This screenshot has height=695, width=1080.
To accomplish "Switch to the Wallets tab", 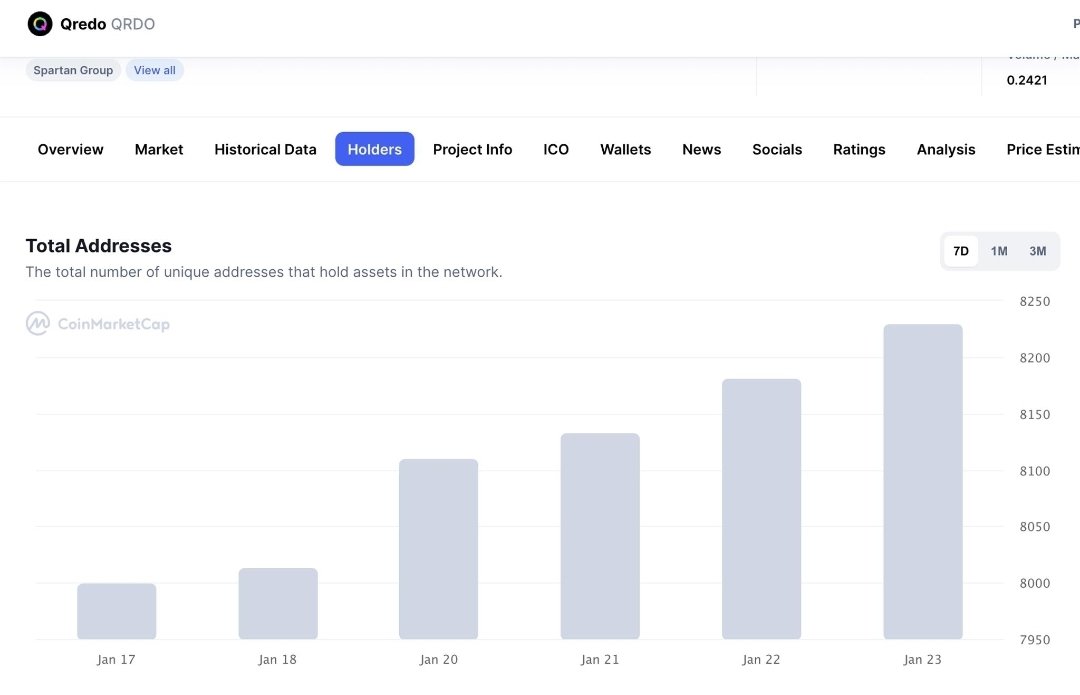I will tap(625, 149).
